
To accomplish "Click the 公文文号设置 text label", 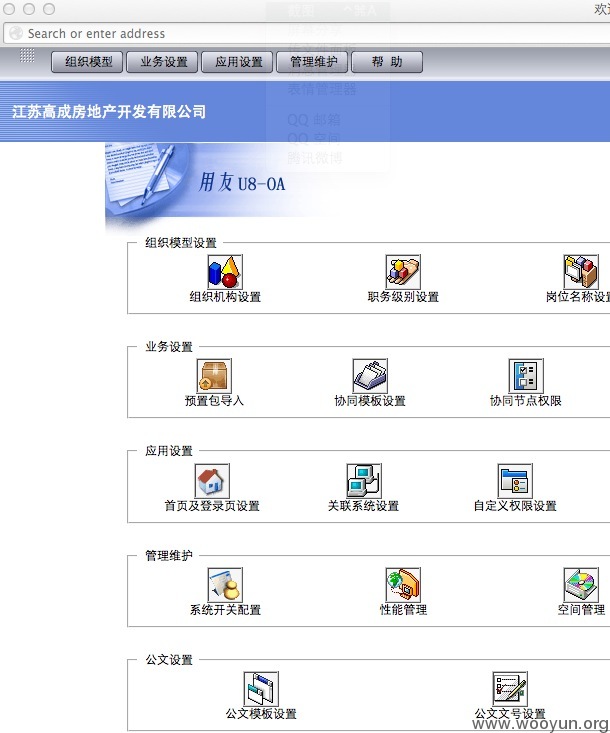I will tap(510, 714).
